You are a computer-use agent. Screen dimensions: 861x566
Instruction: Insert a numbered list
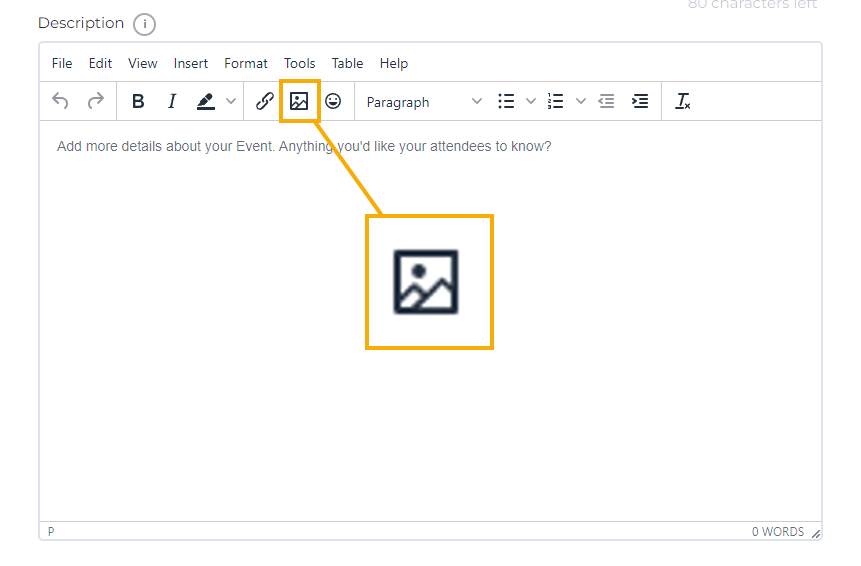(556, 101)
